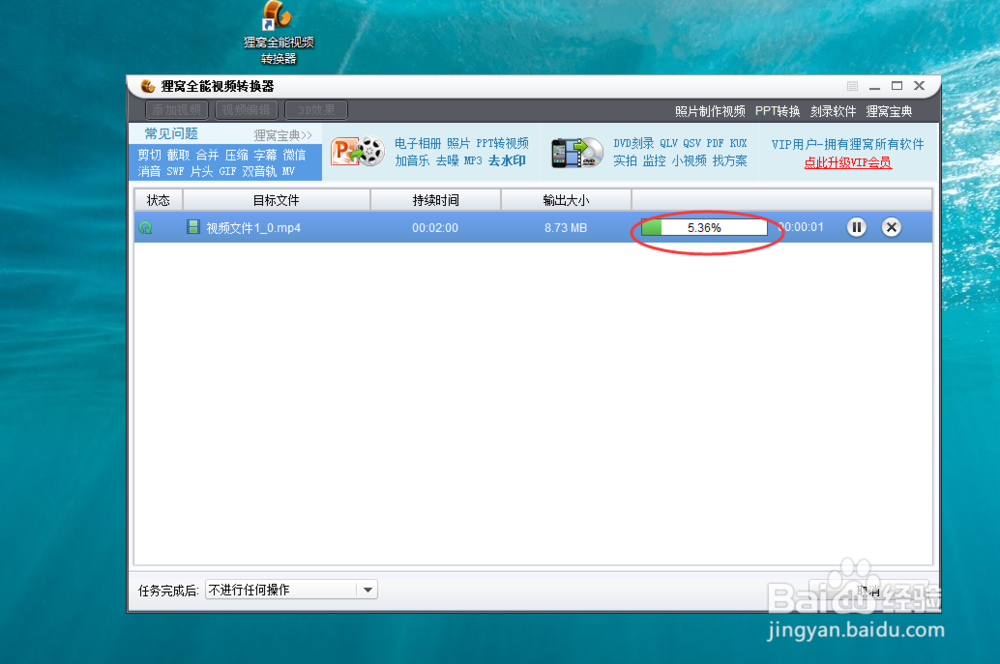Pause the 视频文件1_0.mp4 conversion
The height and width of the screenshot is (664, 1000).
click(857, 227)
